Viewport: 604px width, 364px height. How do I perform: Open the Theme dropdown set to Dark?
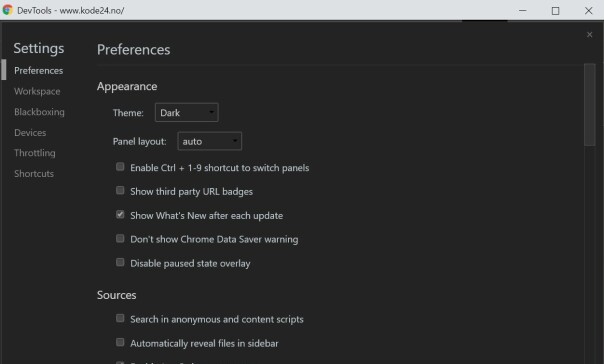(186, 112)
